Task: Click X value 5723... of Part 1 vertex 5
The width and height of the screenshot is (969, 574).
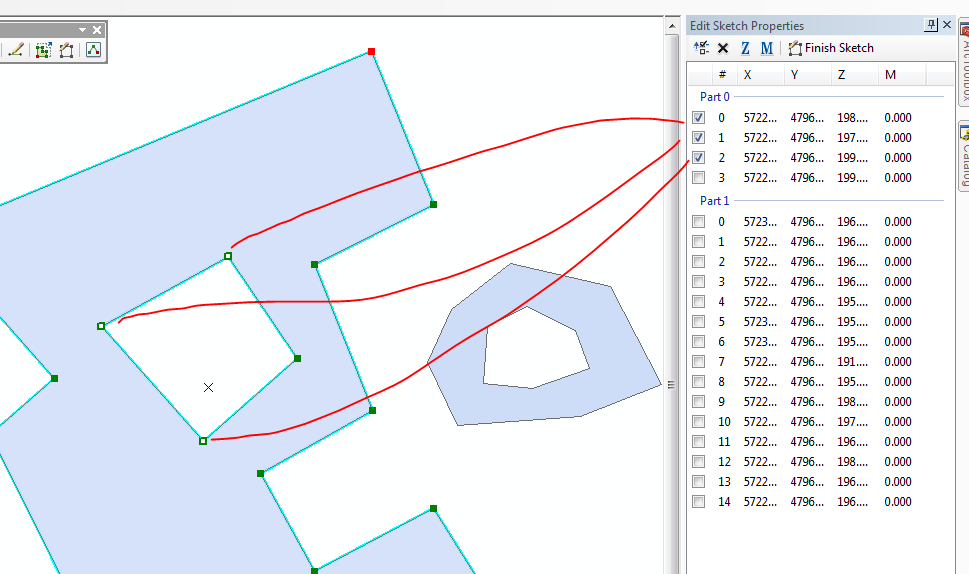Action: pyautogui.click(x=760, y=321)
